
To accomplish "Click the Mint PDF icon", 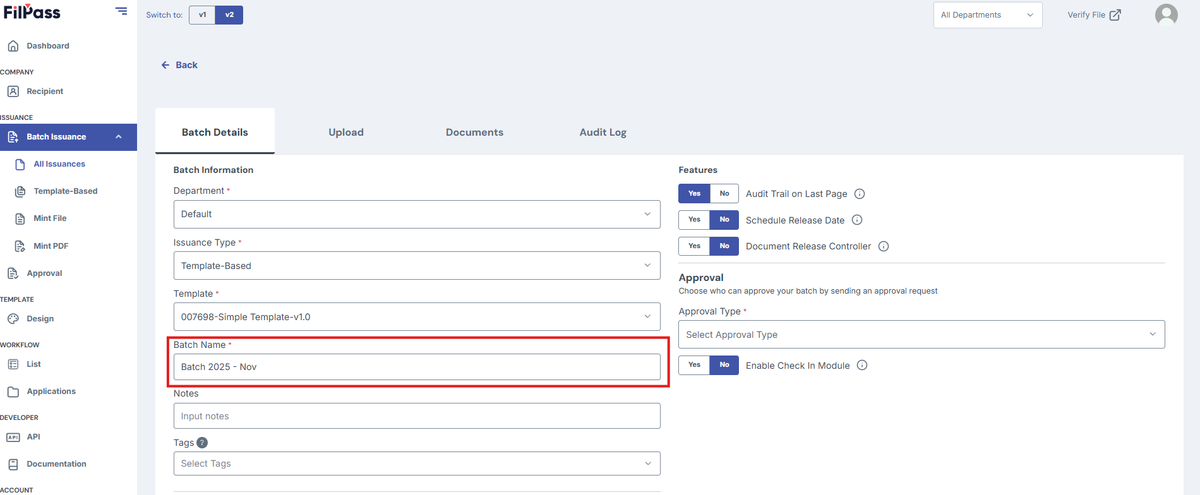I will [20, 245].
